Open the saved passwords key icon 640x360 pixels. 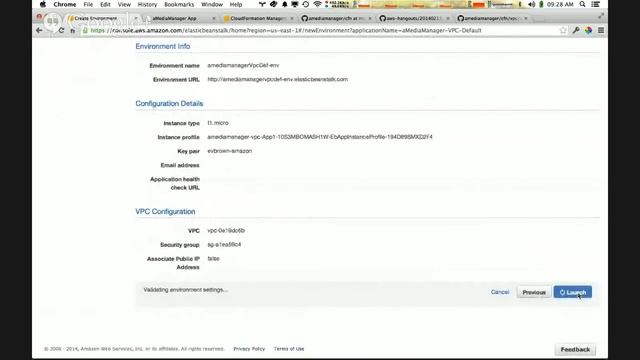[x=576, y=31]
